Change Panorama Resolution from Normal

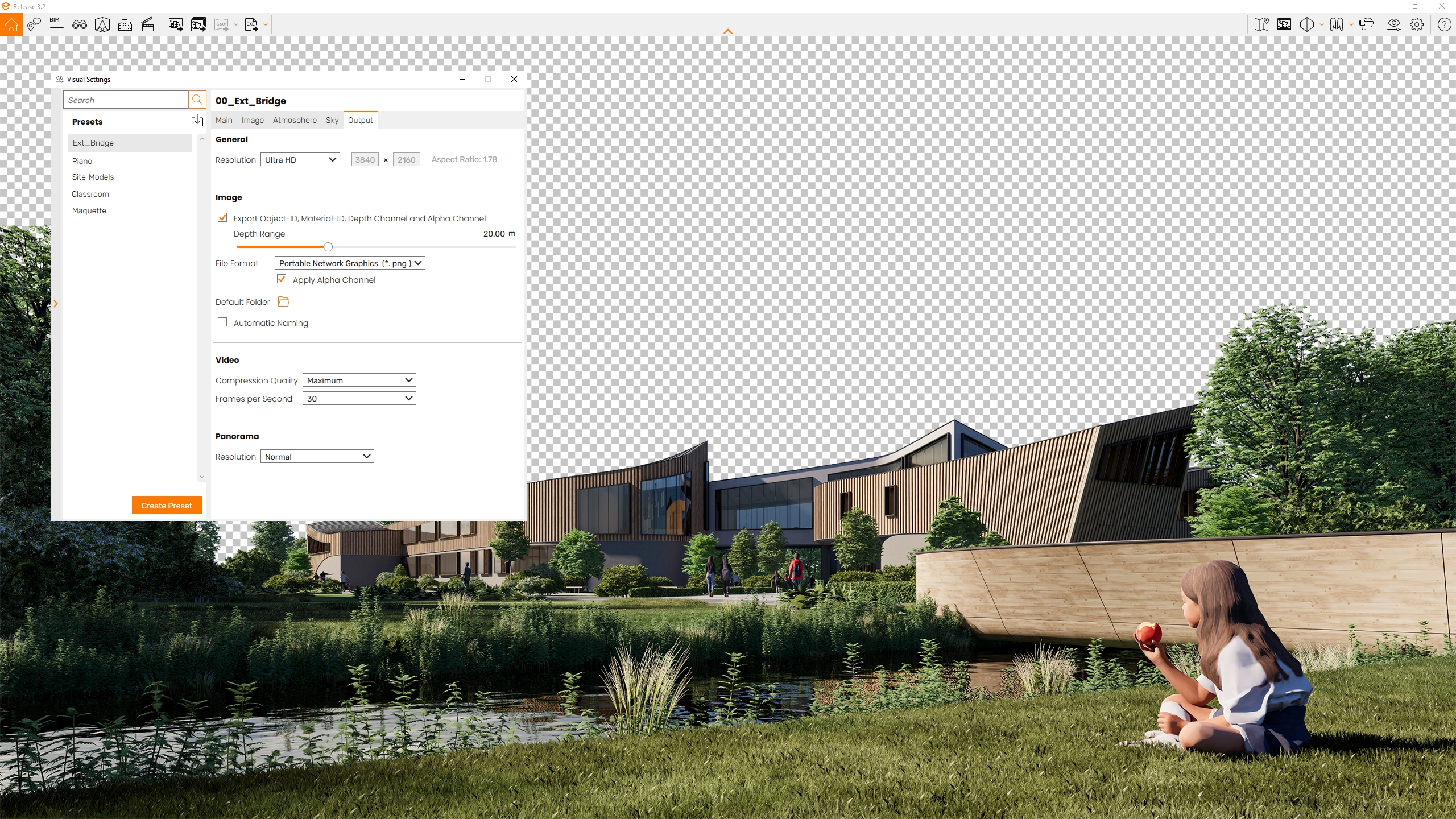[x=317, y=456]
